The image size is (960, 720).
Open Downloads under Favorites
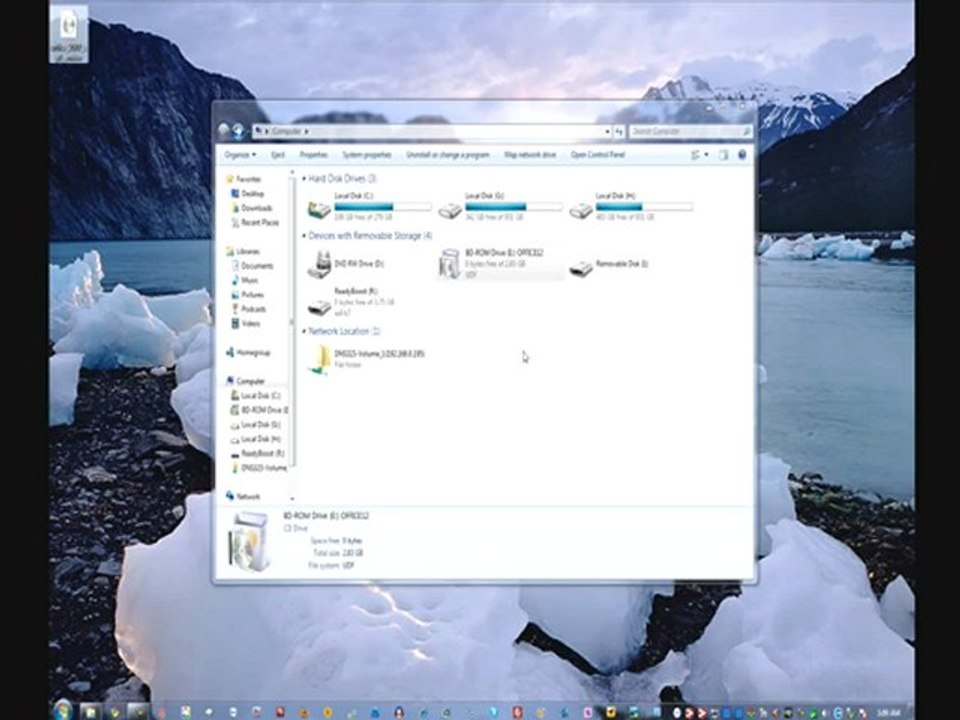pos(252,208)
